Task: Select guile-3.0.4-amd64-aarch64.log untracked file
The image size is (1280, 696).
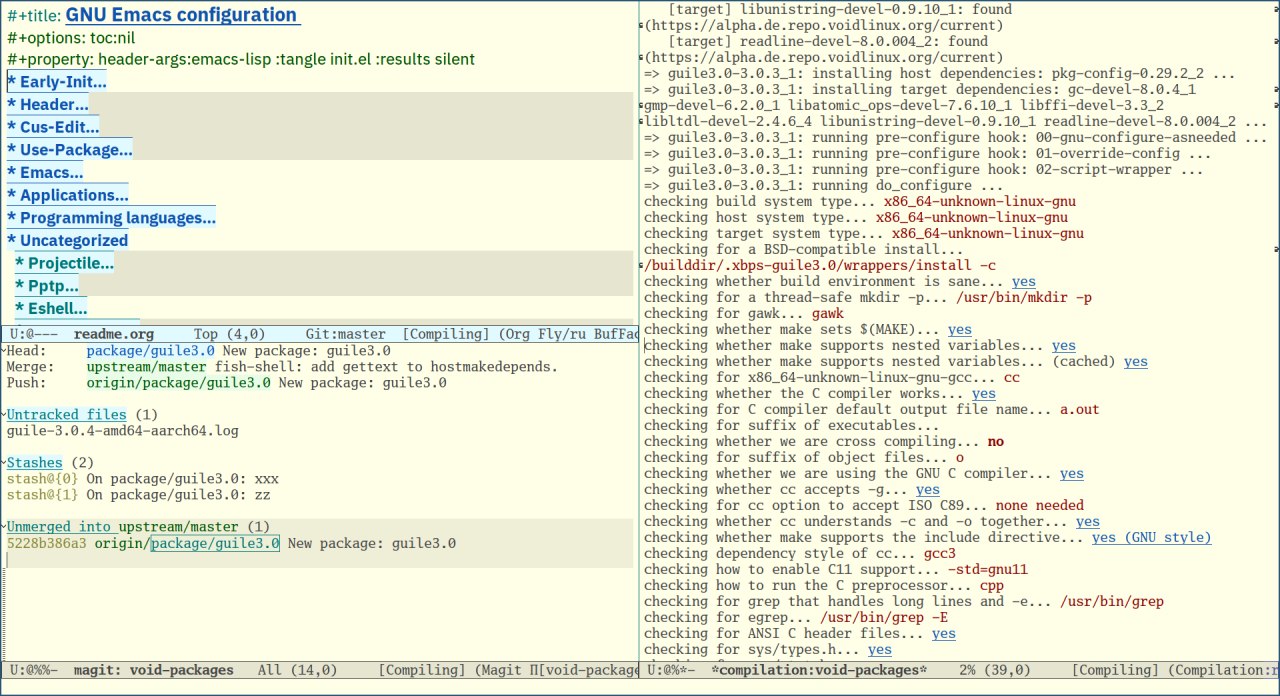Action: point(122,431)
